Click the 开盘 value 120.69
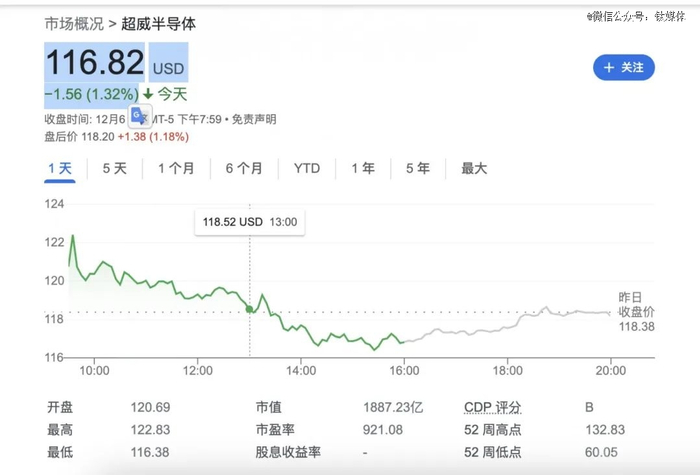The width and height of the screenshot is (700, 475). 150,407
